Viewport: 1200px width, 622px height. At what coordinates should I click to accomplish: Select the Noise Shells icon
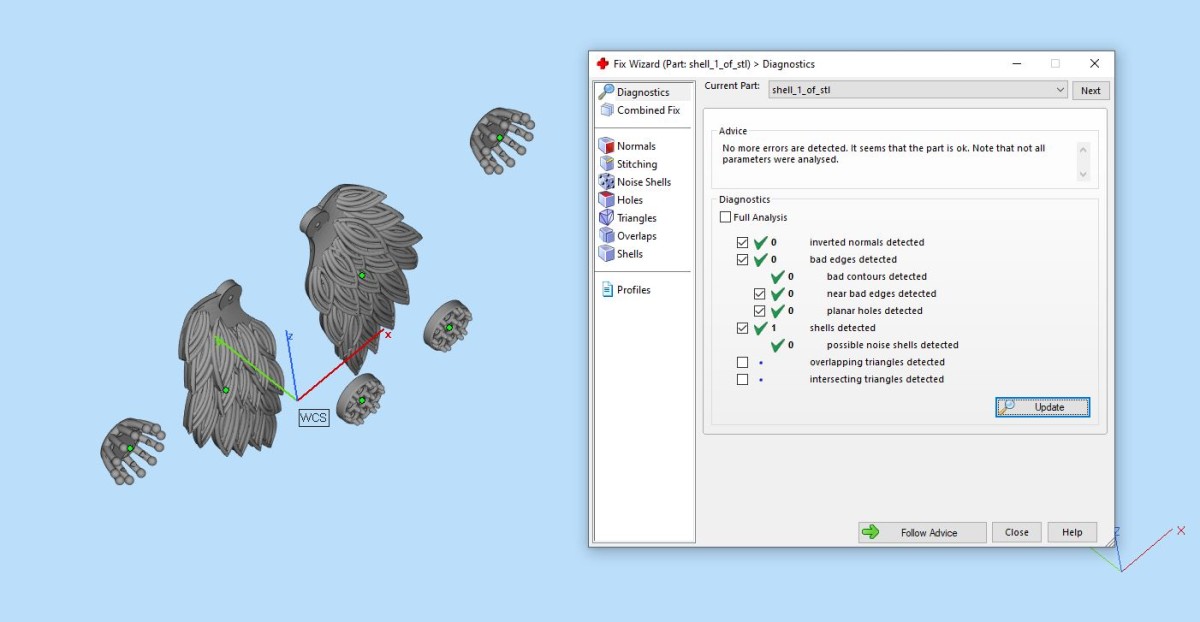tap(607, 182)
